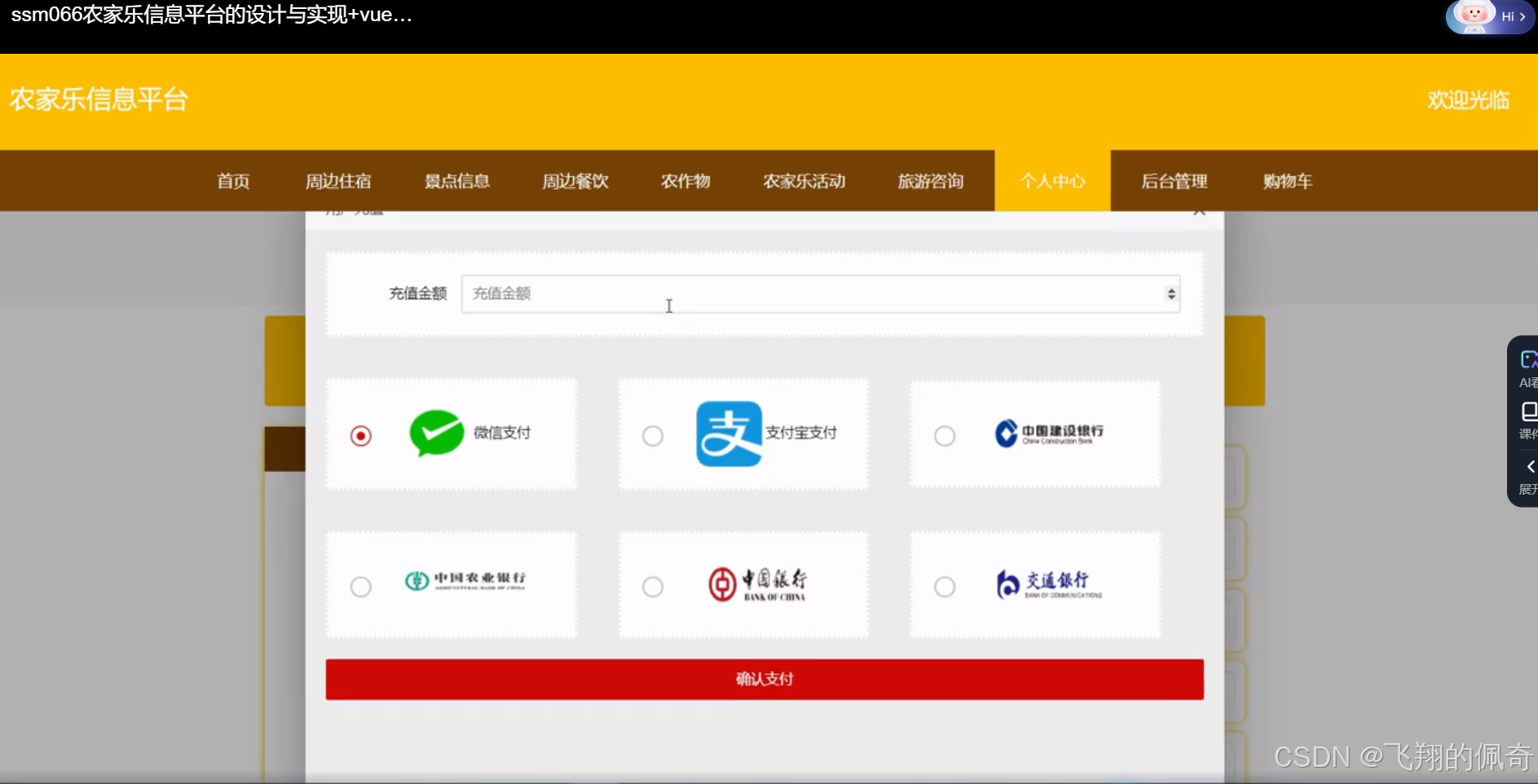The height and width of the screenshot is (784, 1538).
Task: Open the 农家乐活动 nav item
Action: click(x=804, y=181)
